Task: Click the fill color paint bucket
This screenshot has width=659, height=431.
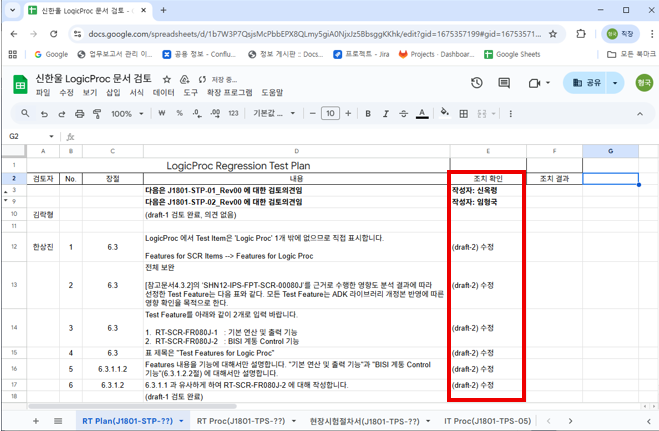Action: (443, 114)
